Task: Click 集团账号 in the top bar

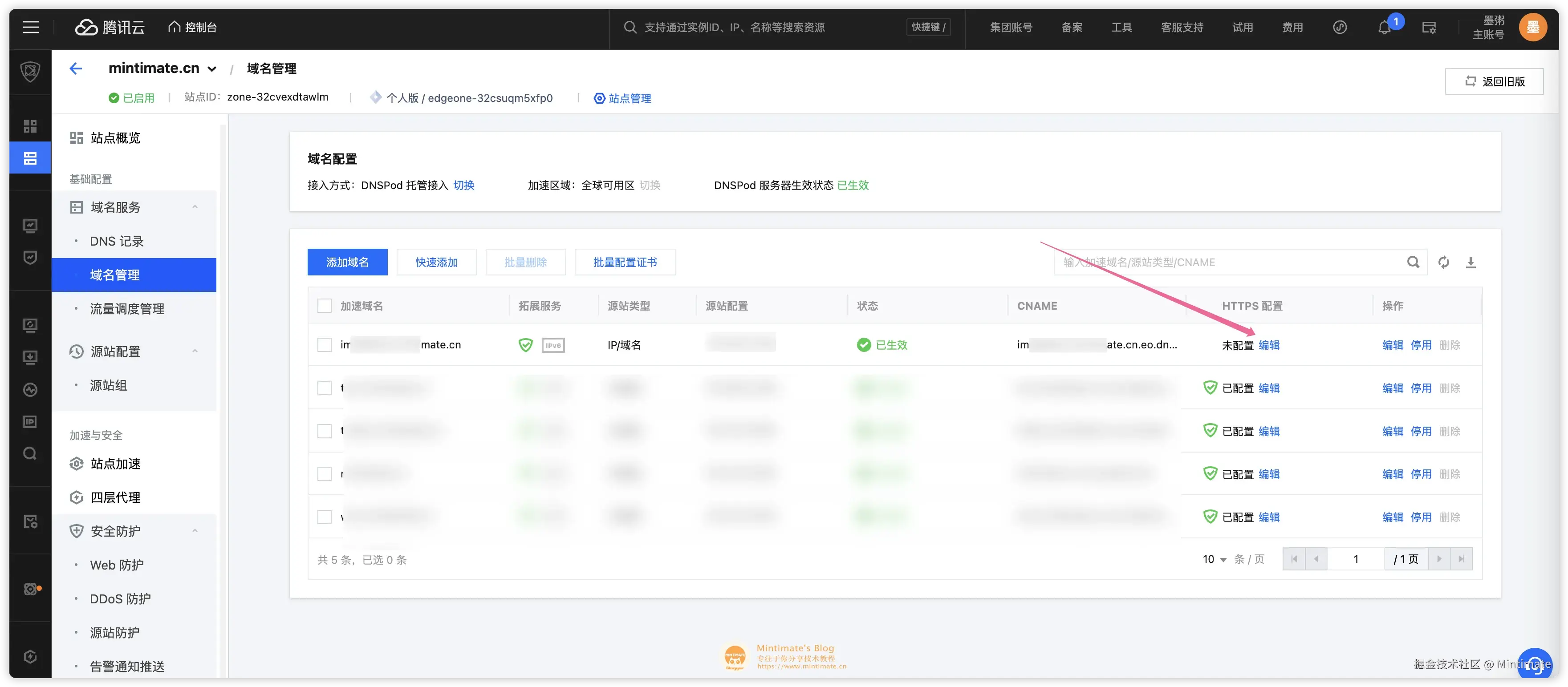Action: (1011, 28)
